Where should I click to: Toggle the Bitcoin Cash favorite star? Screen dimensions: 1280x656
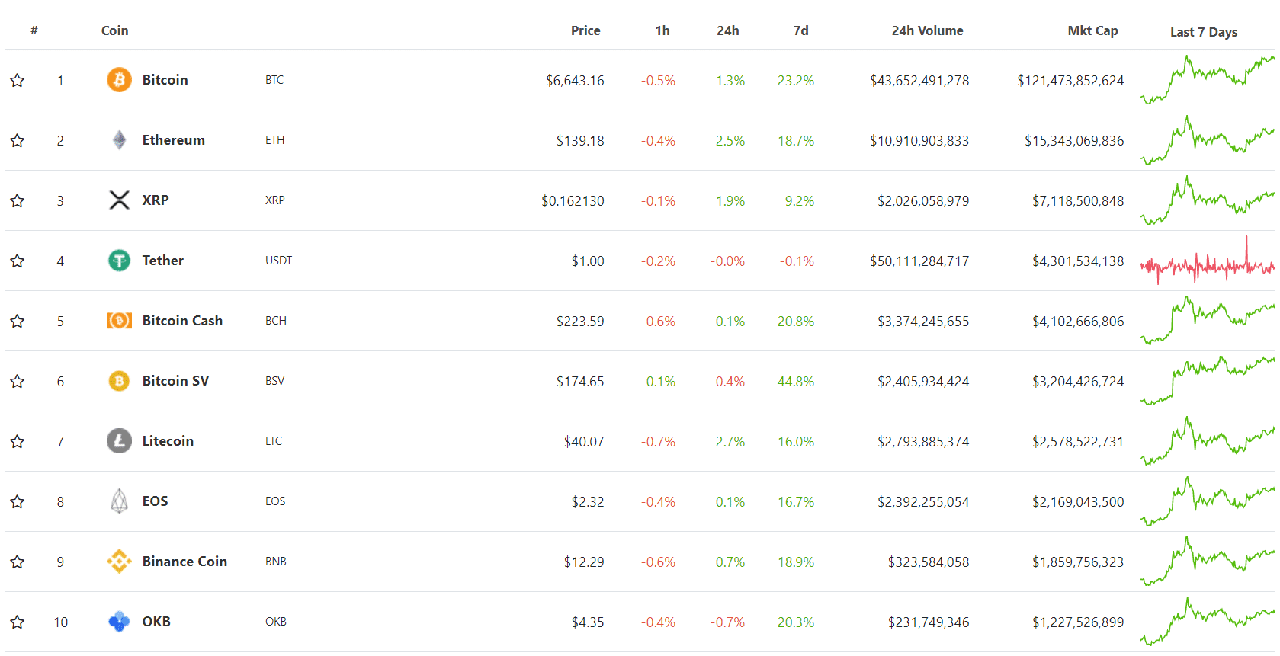point(17,320)
